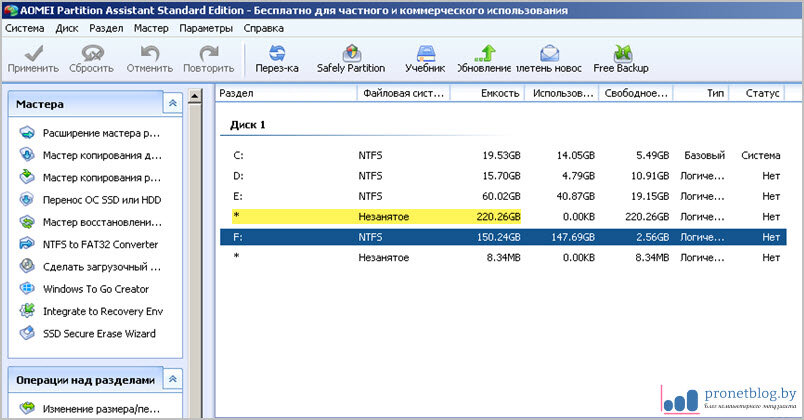Viewport: 804px width, 420px height.
Task: Click the SSD Secure Erase Wizard icon
Action: 27,333
